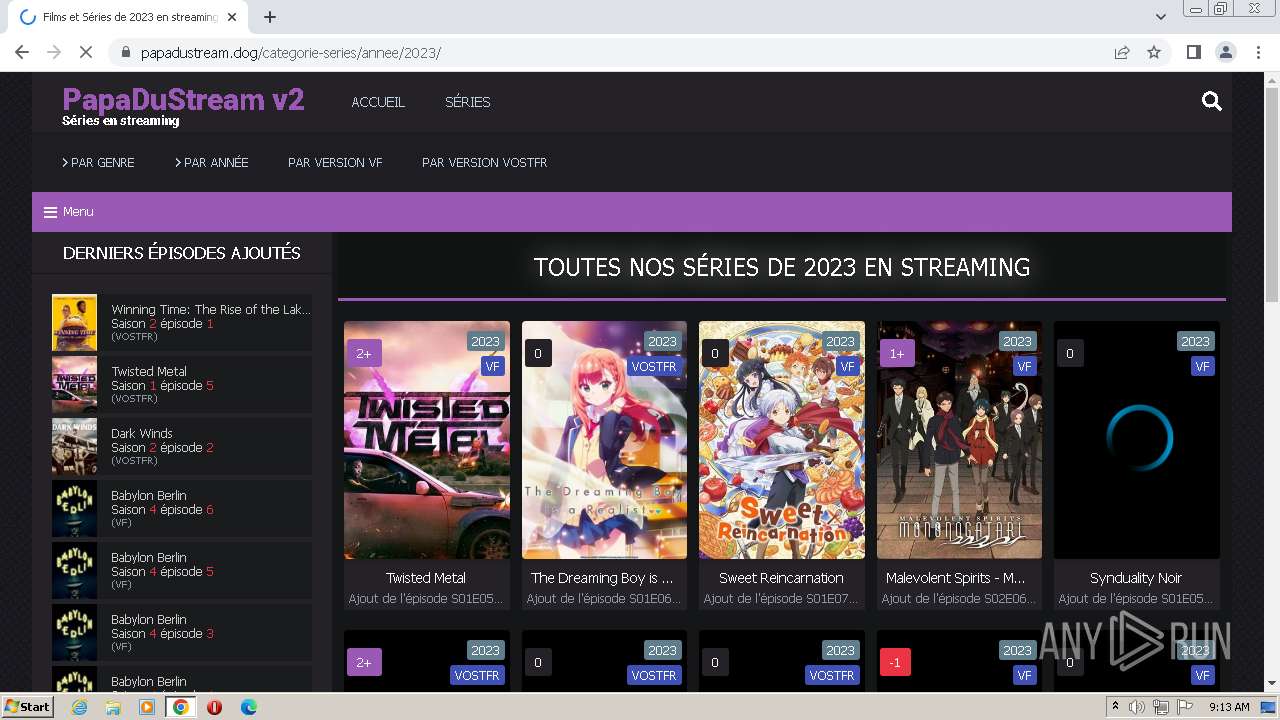Click the 2+ rating badge on Twisted Metal
Image resolution: width=1280 pixels, height=720 pixels.
coord(364,353)
